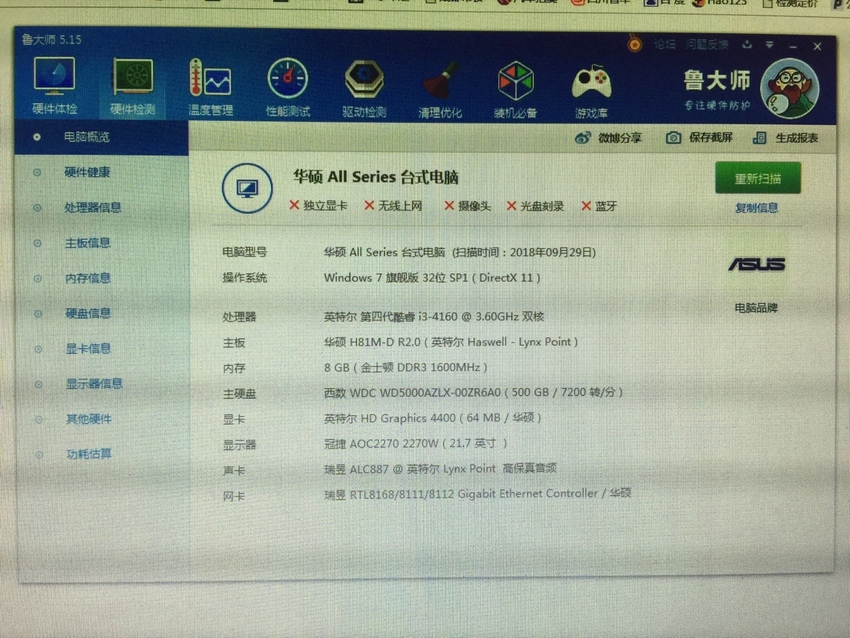This screenshot has width=850, height=638.
Task: Click the green 重新扫描 rescan button
Action: 758,178
